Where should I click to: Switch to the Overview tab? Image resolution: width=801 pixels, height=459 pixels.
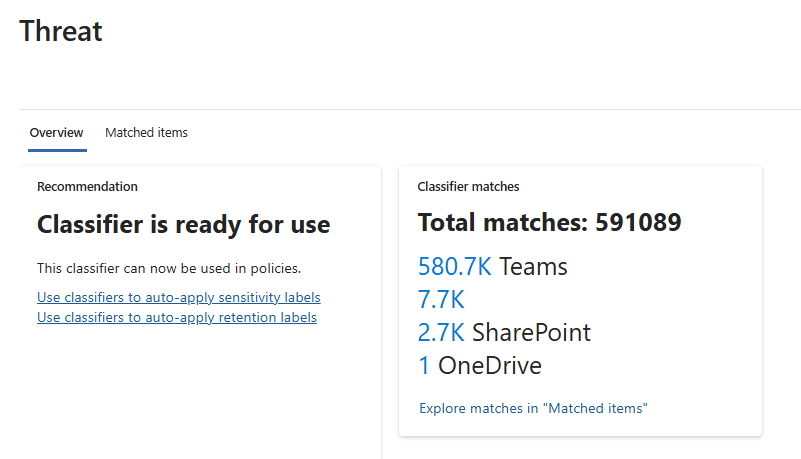click(x=57, y=133)
